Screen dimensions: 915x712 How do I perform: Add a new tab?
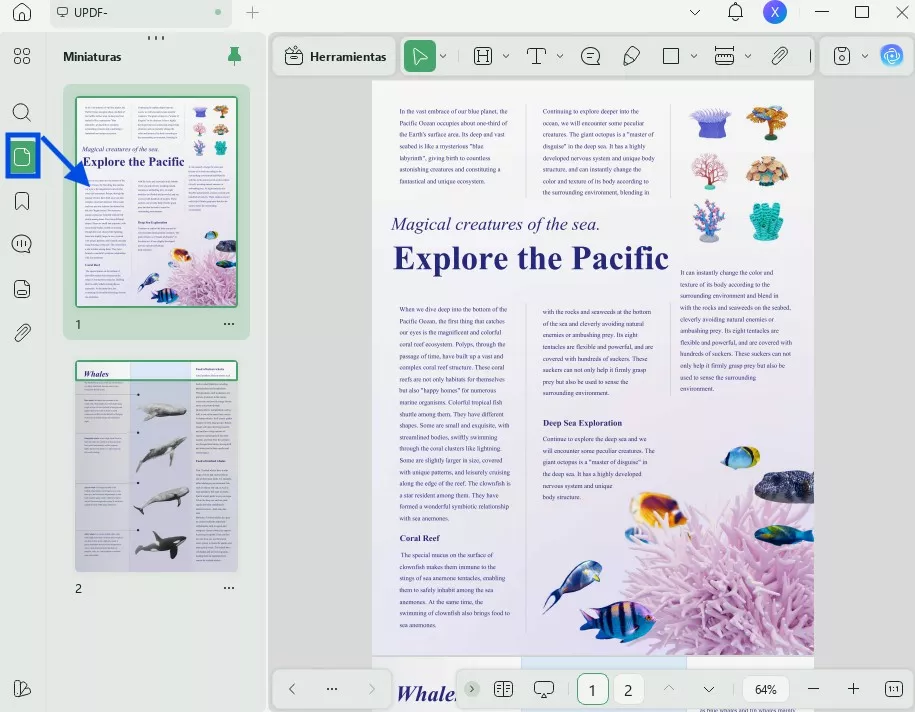point(252,13)
